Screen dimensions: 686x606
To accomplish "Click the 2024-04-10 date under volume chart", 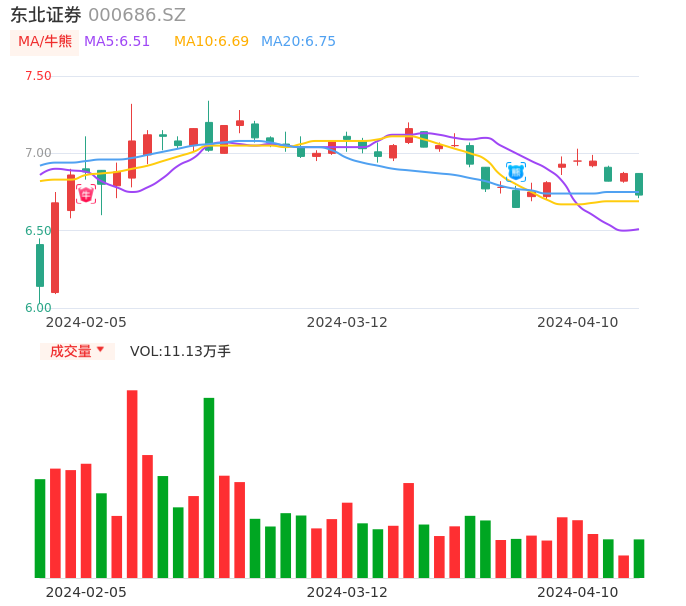I will click(578, 592).
